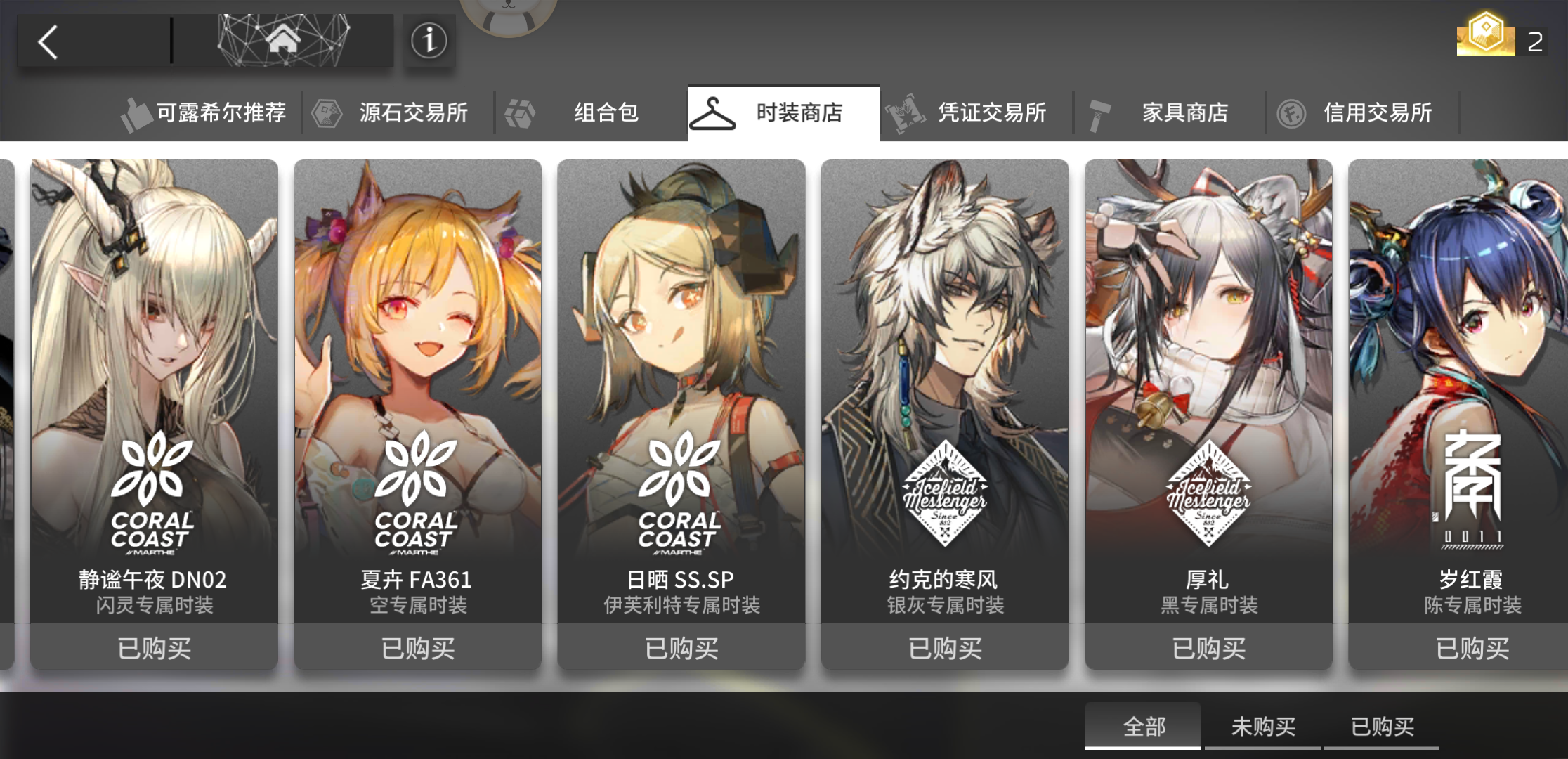Select the 全部 filter

point(1143,726)
